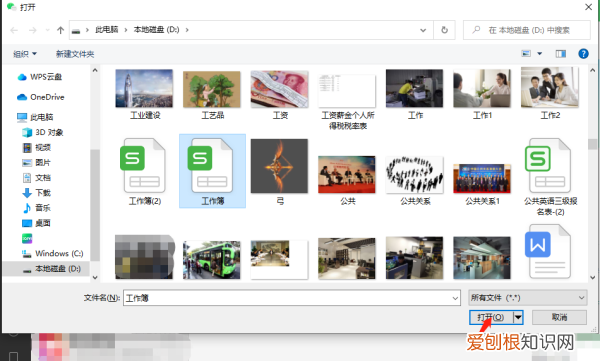The image size is (600, 361).
Task: Expand the address bar history dropdown
Action: tap(423, 30)
